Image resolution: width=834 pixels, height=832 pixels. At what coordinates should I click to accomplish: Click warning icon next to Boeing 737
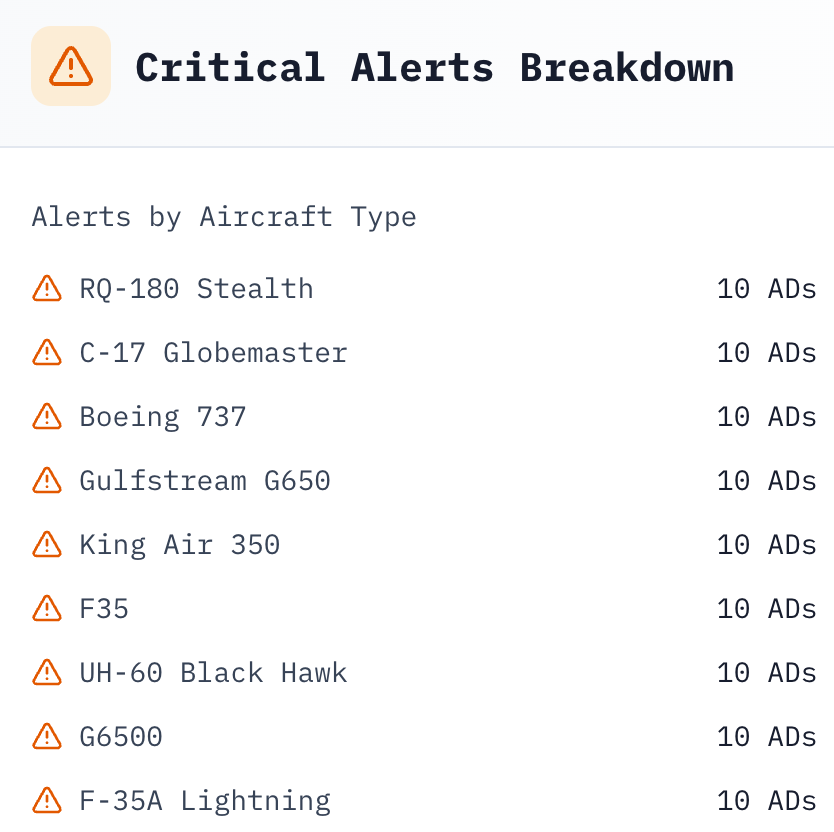point(47,417)
